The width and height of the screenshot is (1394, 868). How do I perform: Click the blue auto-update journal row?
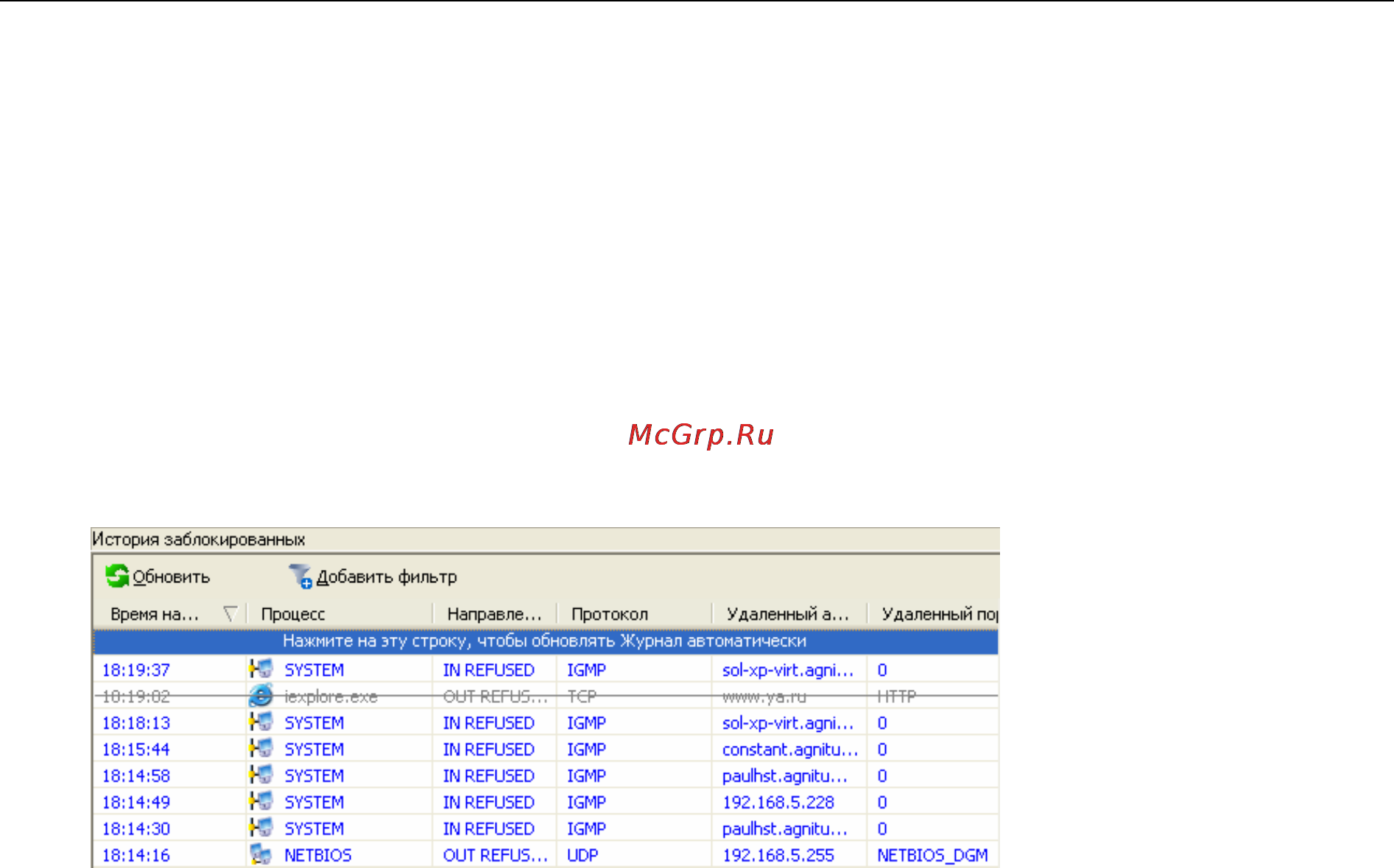[546, 641]
